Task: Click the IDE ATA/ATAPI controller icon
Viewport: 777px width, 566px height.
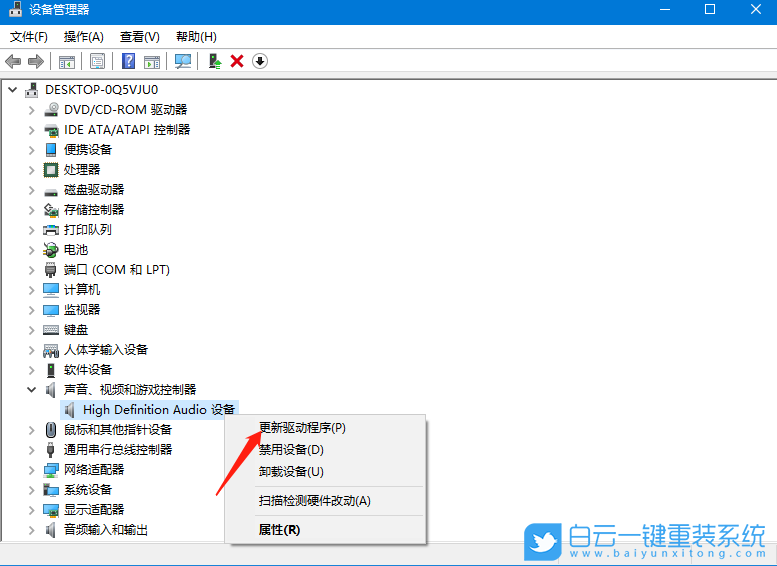Action: 51,130
